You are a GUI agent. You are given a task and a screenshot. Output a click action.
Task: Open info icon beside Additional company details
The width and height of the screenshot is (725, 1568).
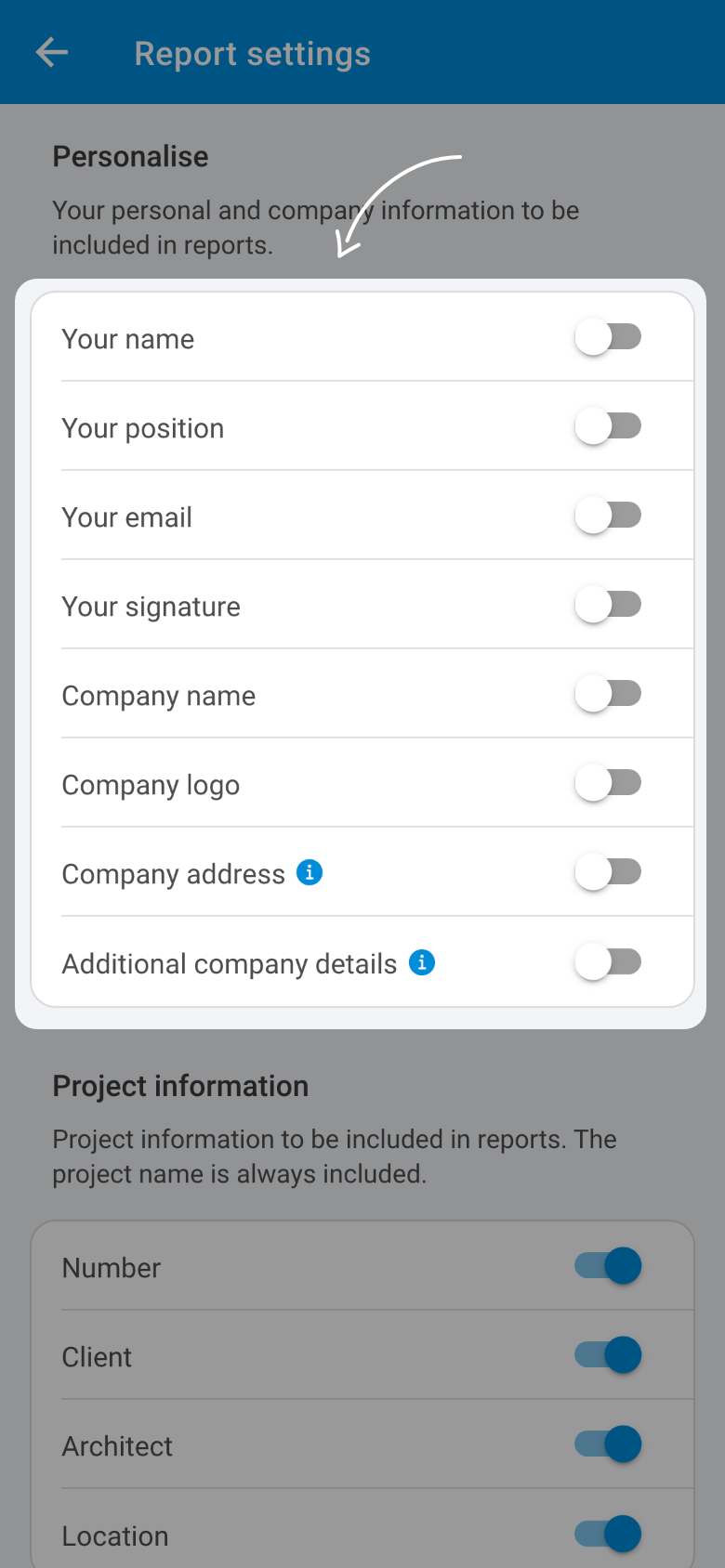coord(422,962)
